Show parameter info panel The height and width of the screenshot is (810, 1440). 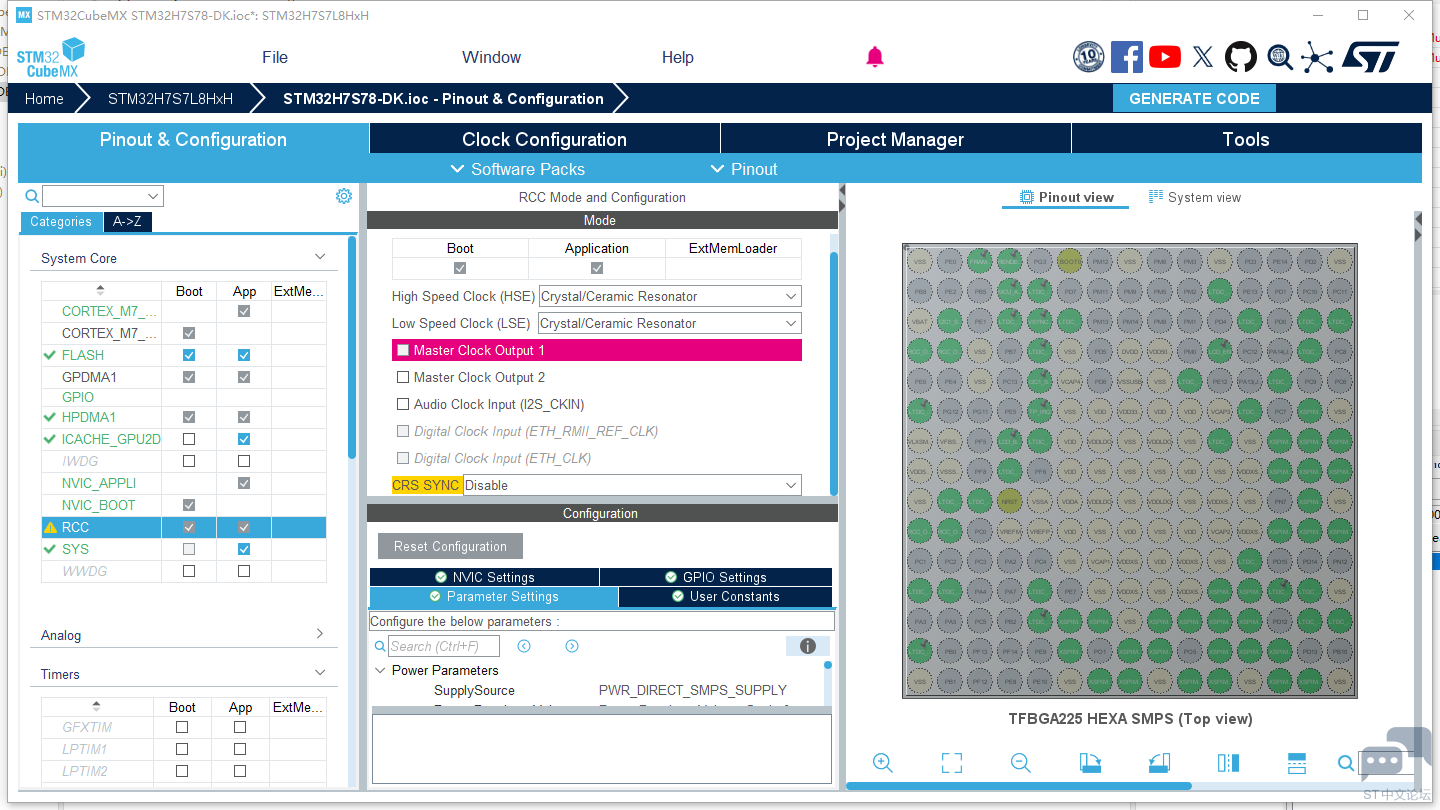point(808,646)
